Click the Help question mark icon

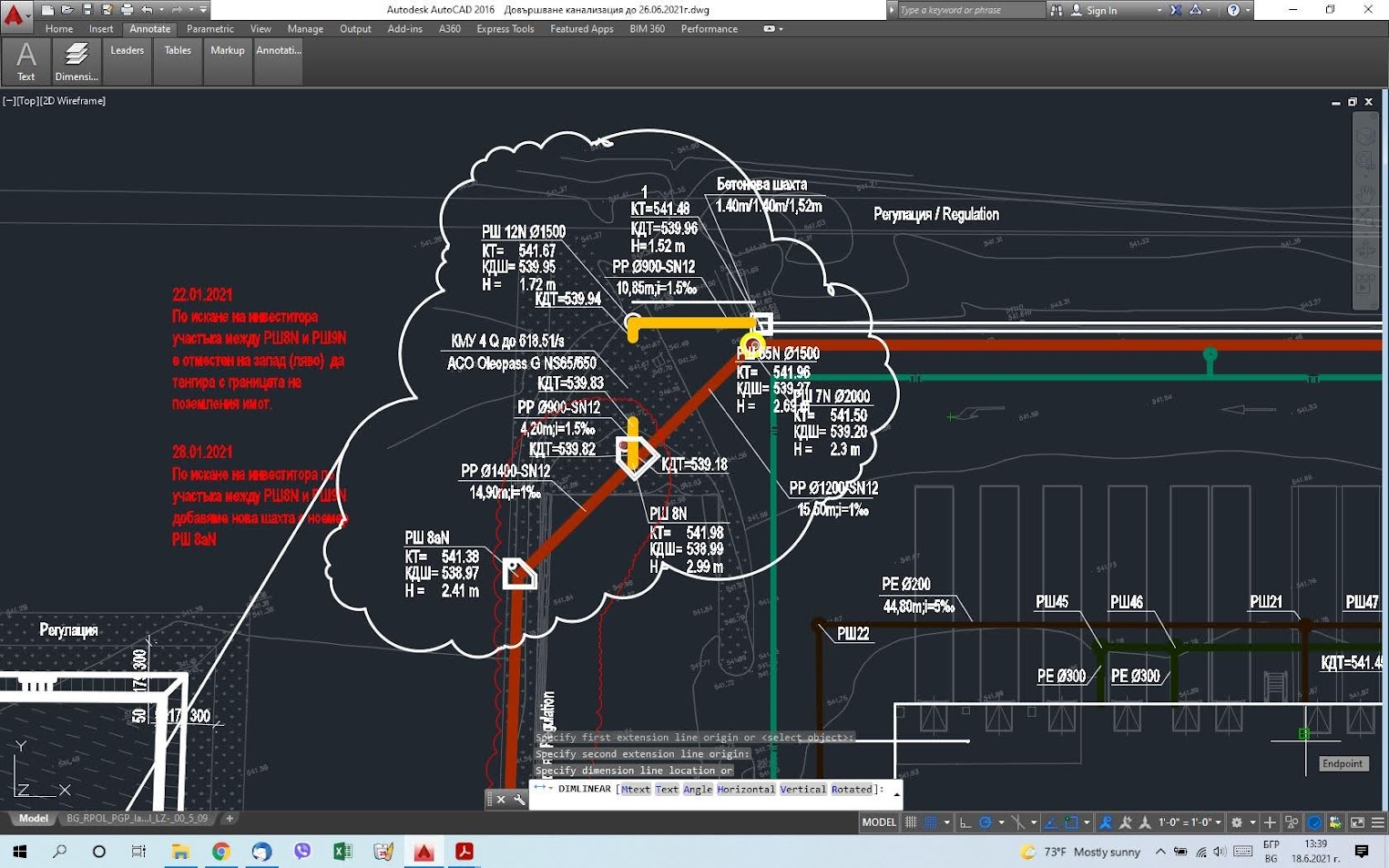tap(1233, 10)
